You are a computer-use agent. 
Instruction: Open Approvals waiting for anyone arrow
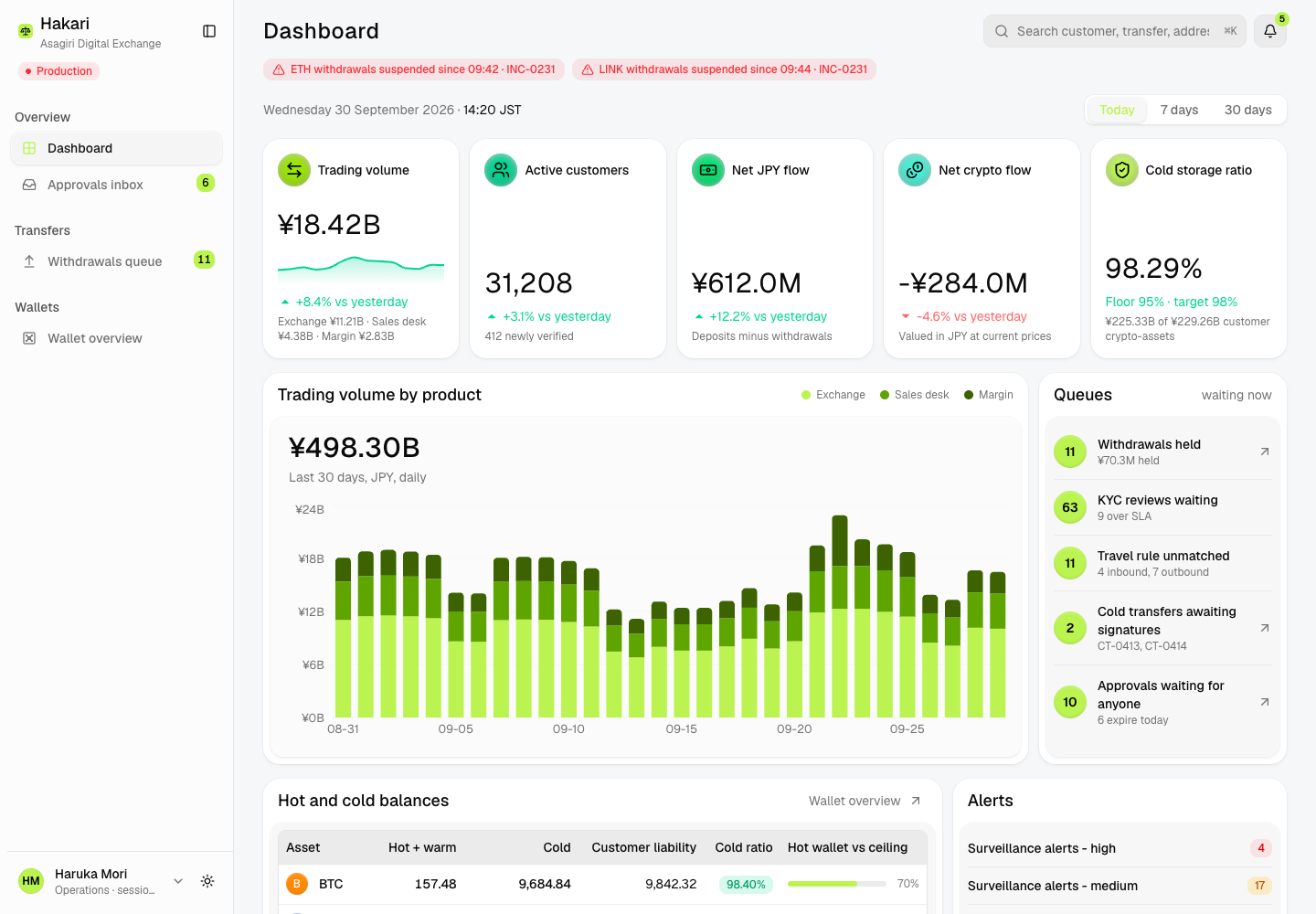pyautogui.click(x=1265, y=702)
